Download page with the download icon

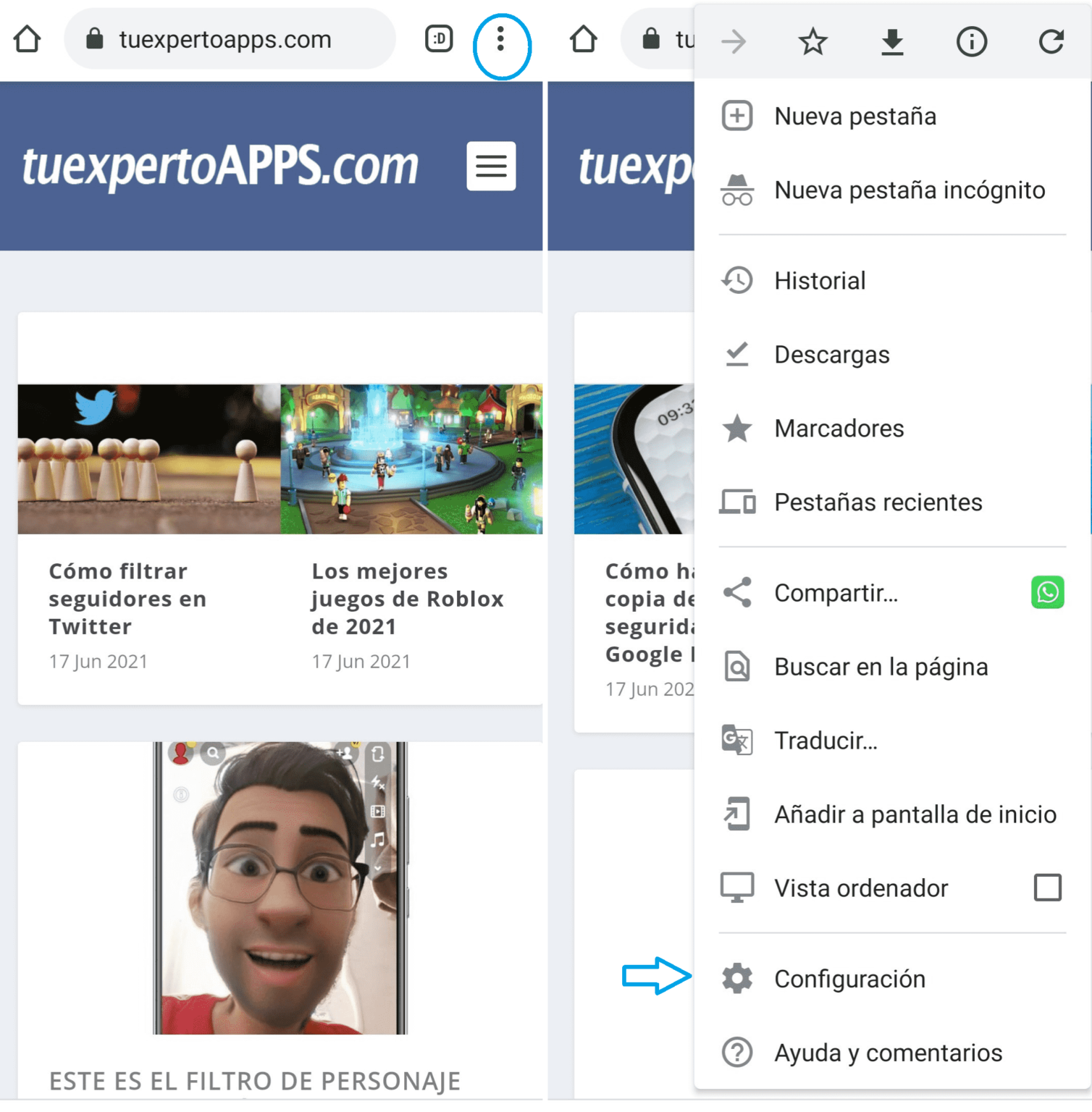tap(892, 42)
